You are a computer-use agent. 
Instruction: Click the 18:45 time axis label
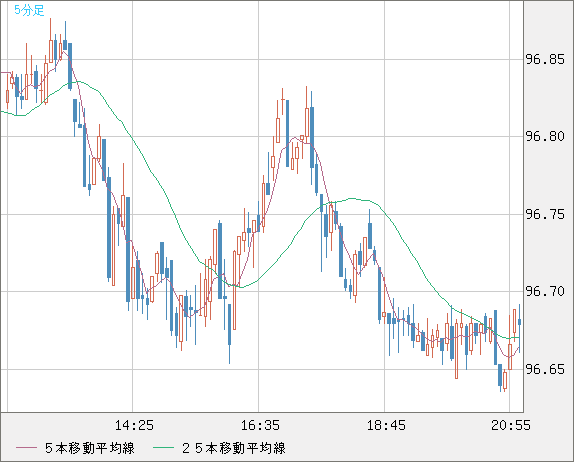[x=386, y=425]
